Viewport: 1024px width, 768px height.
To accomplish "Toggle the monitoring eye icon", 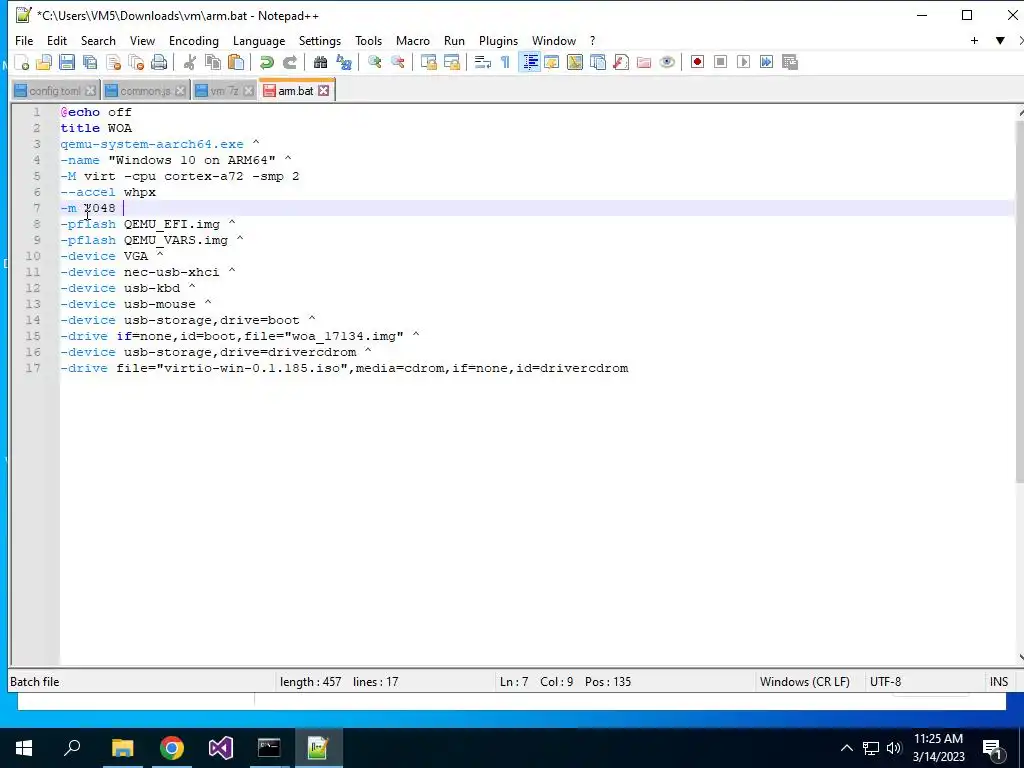I will click(x=667, y=62).
